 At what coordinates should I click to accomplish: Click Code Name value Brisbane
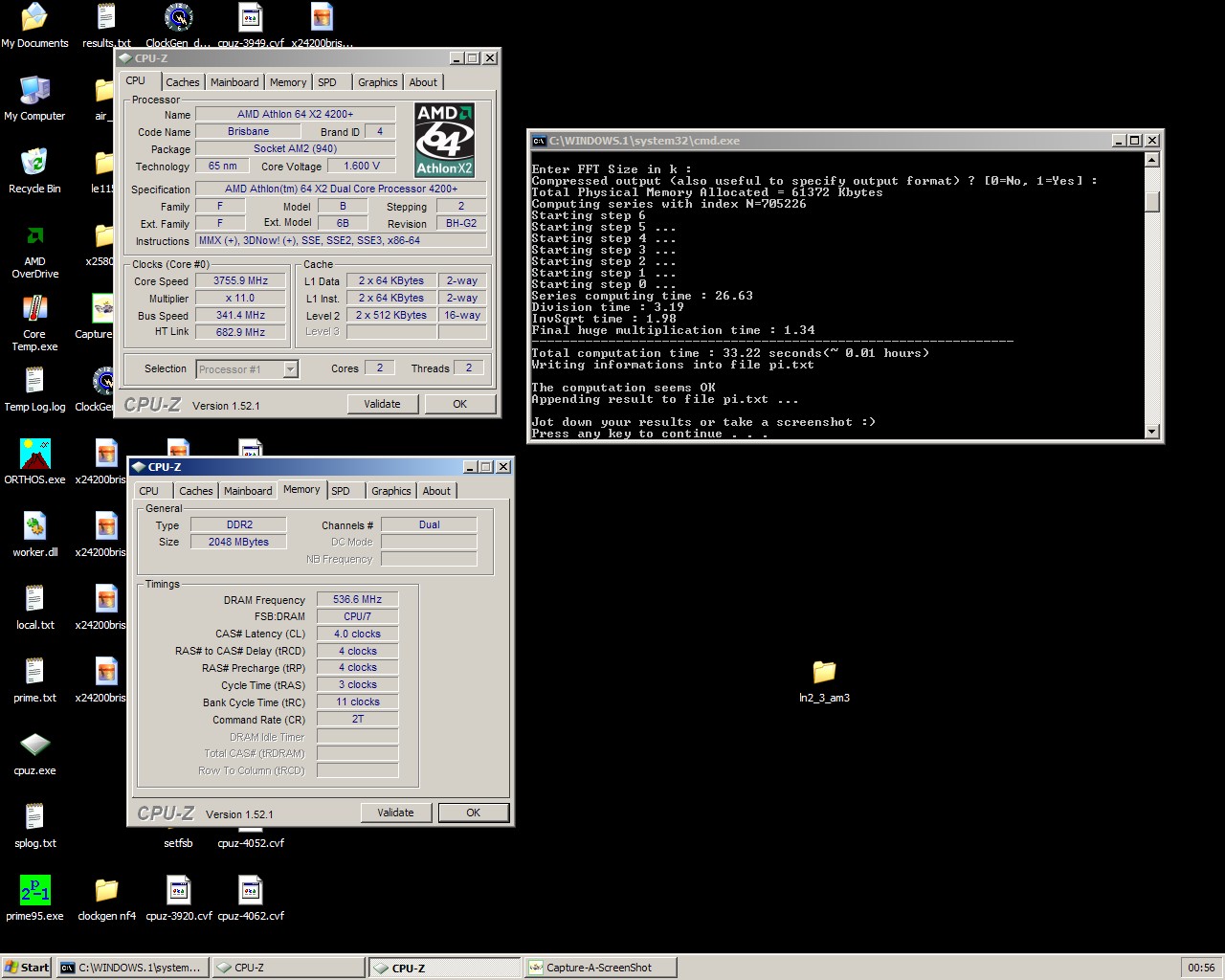[249, 131]
